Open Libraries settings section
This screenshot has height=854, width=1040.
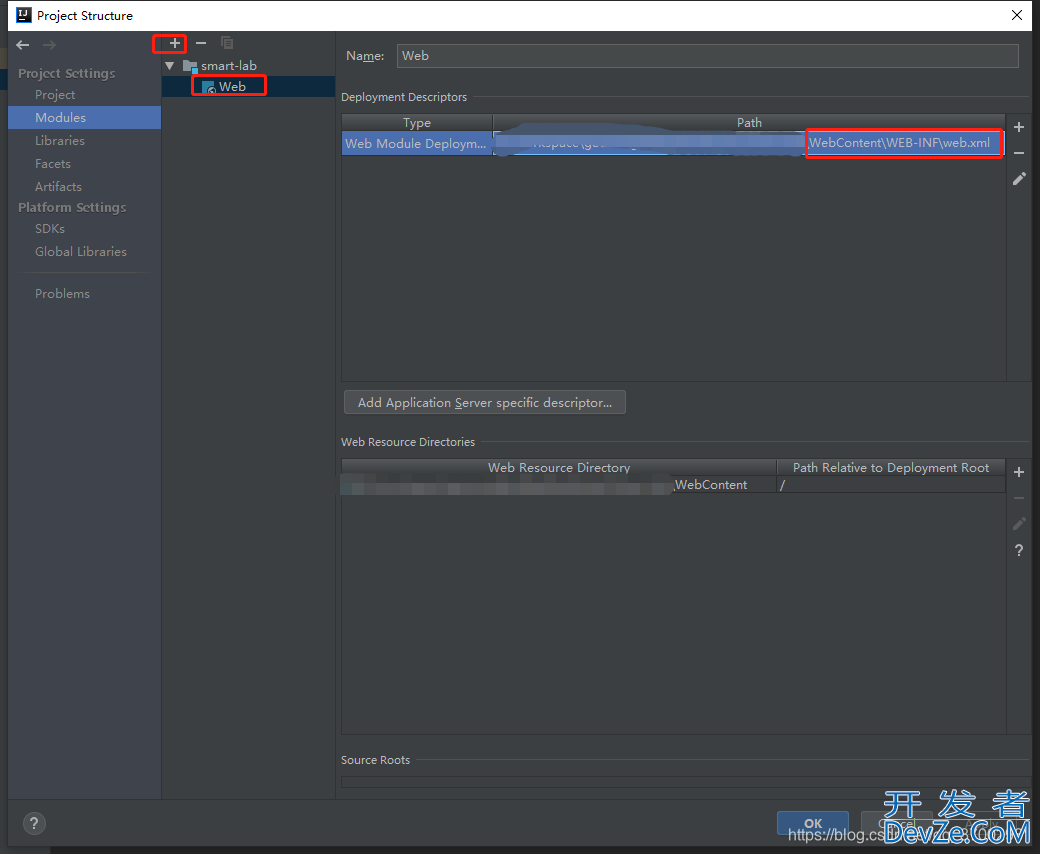(x=60, y=141)
